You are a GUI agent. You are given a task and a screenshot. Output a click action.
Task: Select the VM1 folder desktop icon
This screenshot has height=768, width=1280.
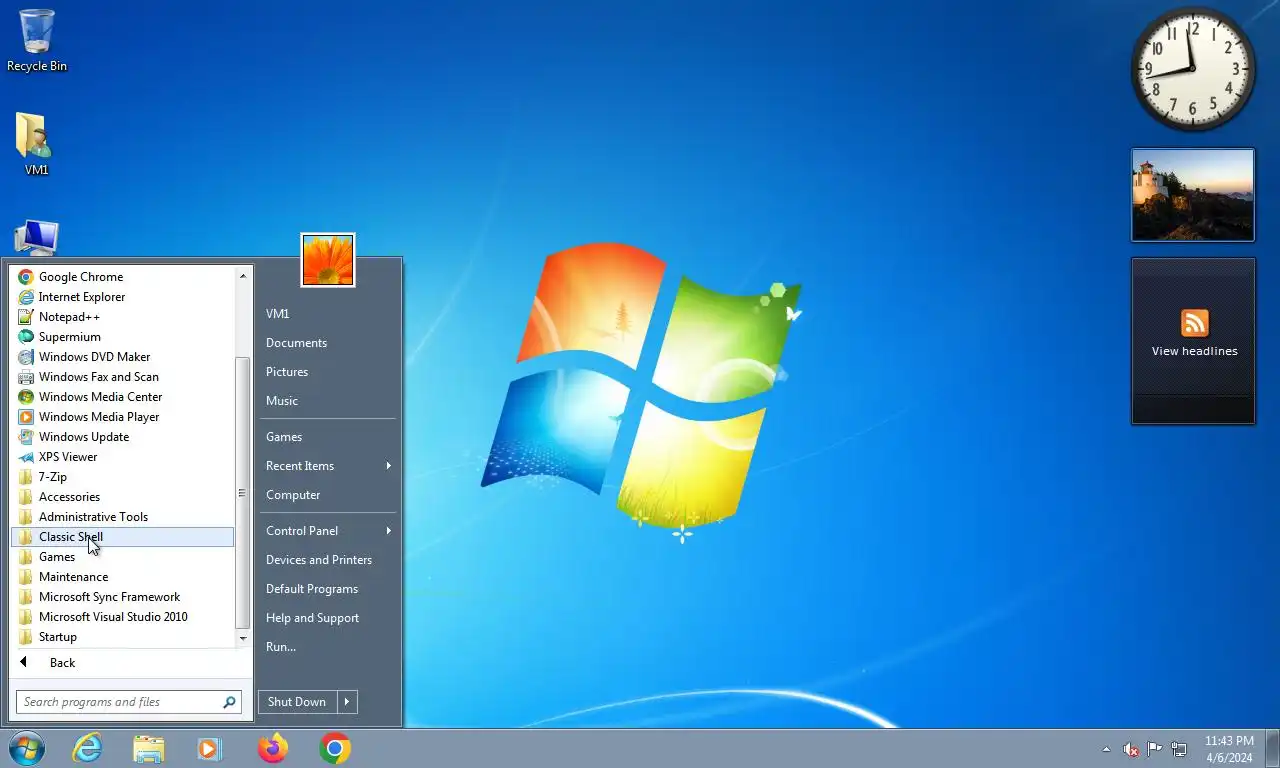point(36,145)
